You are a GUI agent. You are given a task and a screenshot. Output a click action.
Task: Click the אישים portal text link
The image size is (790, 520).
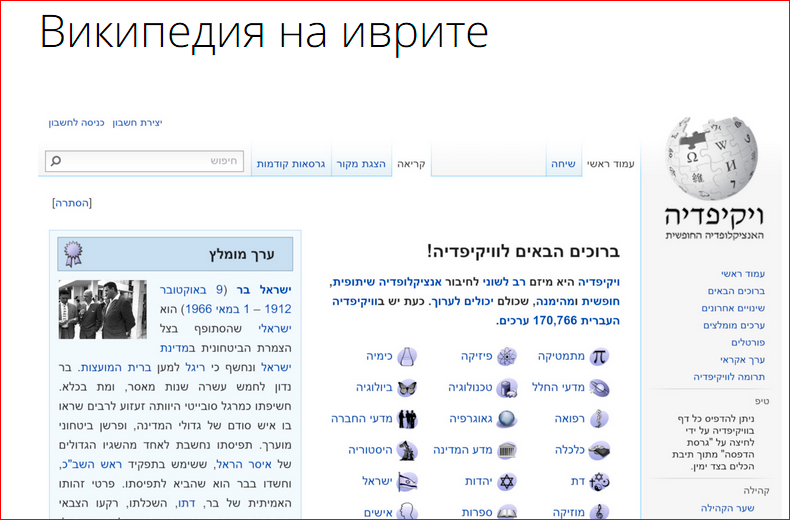[x=378, y=512]
